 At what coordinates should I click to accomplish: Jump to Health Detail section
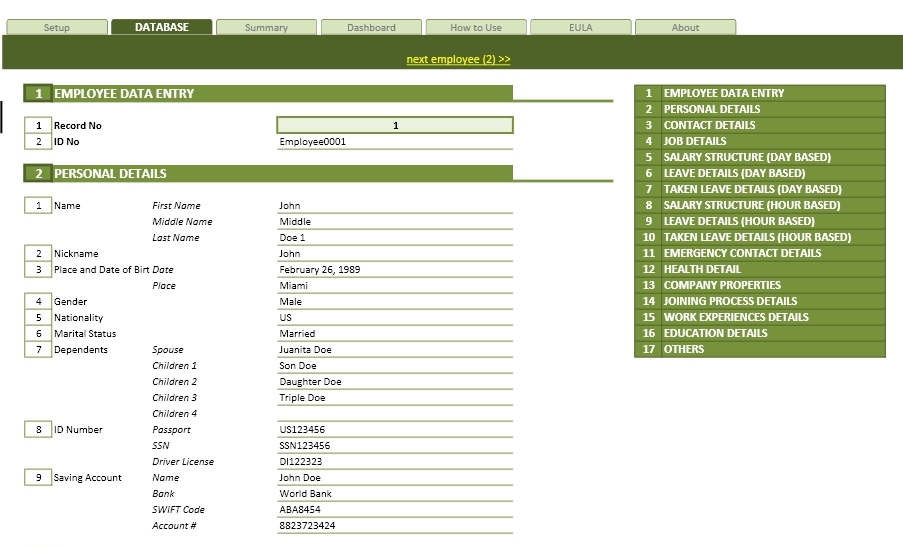[x=702, y=269]
